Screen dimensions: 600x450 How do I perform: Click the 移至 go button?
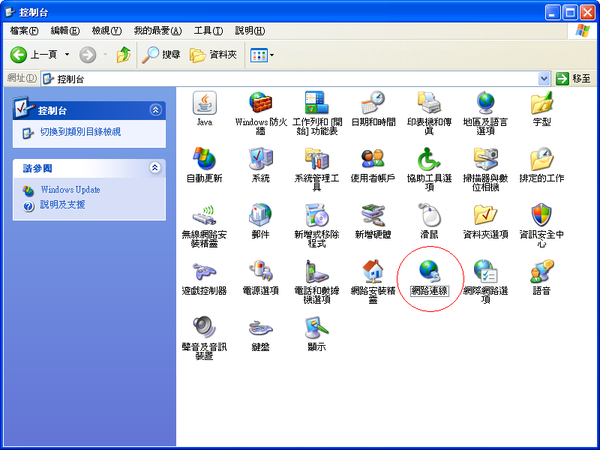click(573, 79)
